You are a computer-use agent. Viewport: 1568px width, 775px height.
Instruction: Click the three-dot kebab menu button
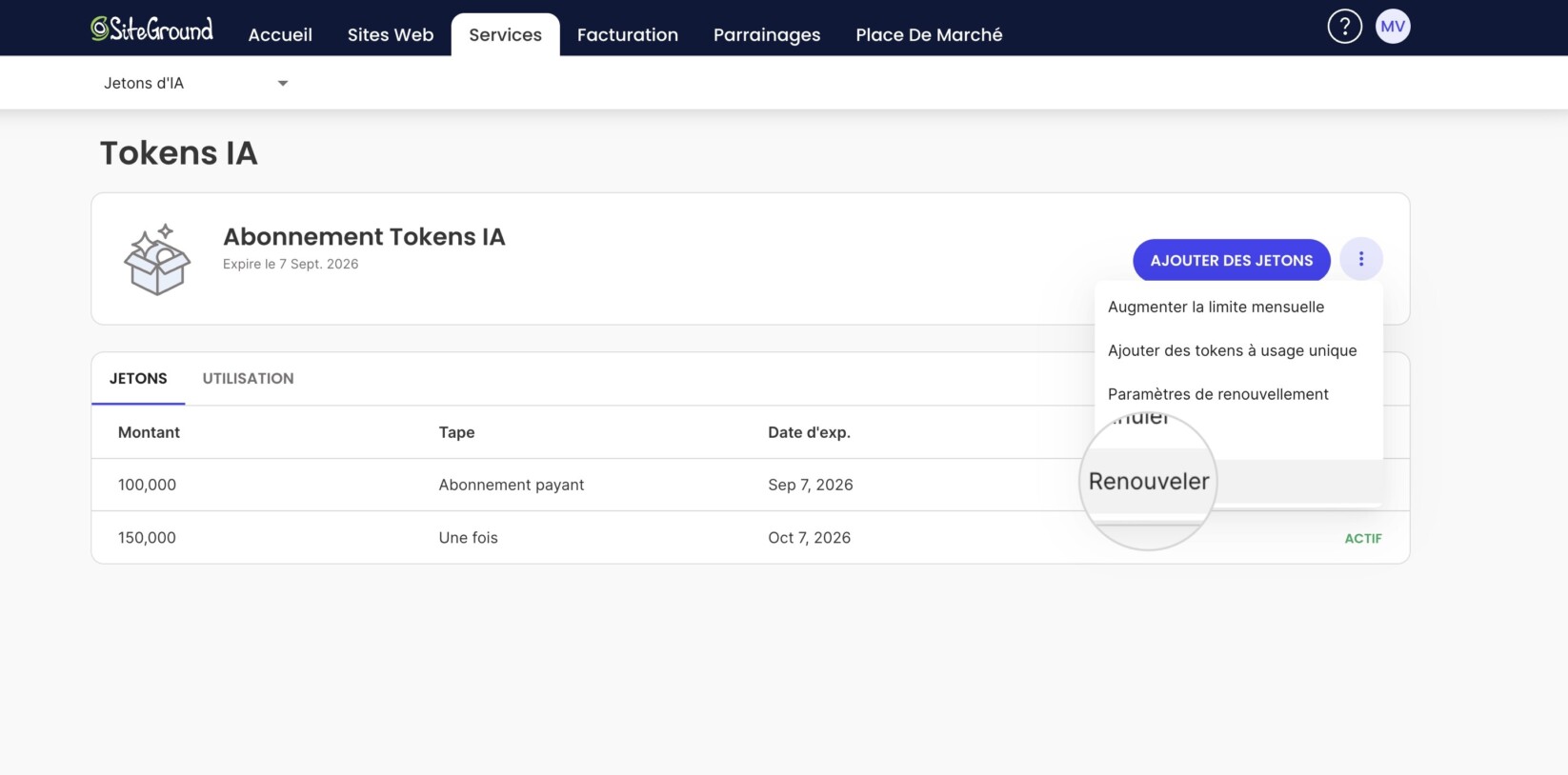coord(1360,259)
